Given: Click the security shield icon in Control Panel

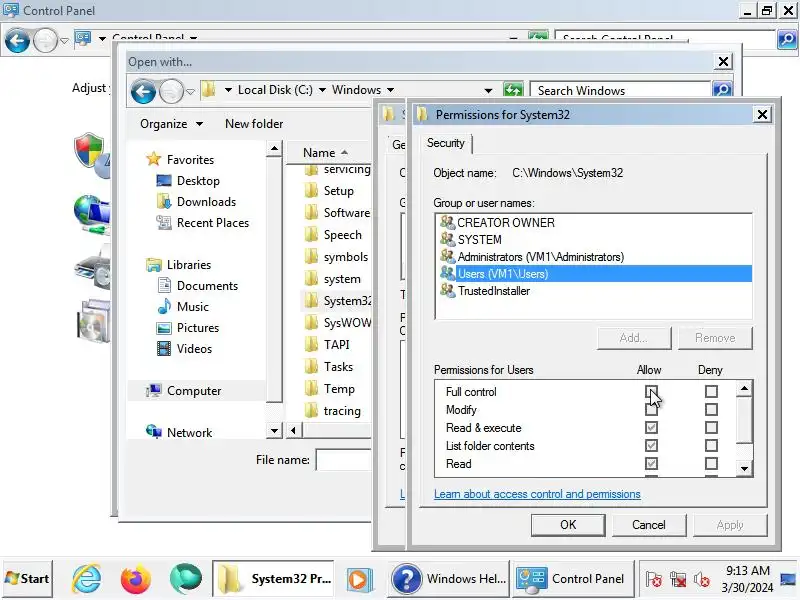Looking at the screenshot, I should pyautogui.click(x=91, y=152).
